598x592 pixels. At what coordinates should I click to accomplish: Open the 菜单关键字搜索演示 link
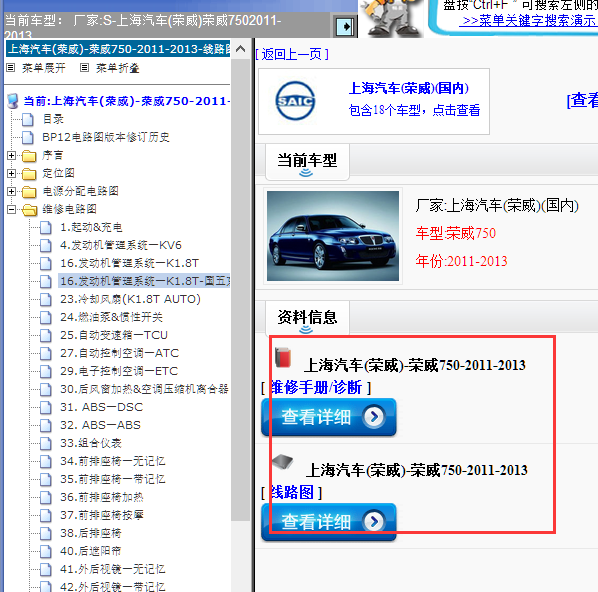[x=528, y=21]
